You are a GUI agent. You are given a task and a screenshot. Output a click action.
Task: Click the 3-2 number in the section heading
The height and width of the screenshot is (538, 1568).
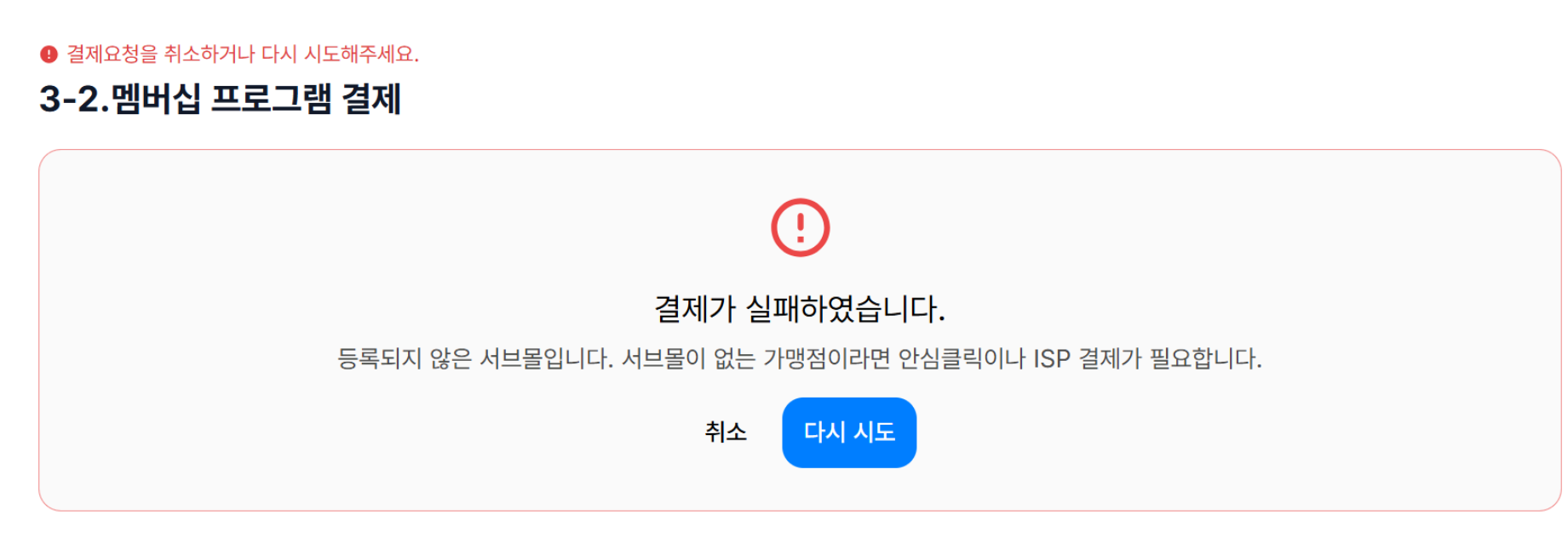tap(70, 100)
